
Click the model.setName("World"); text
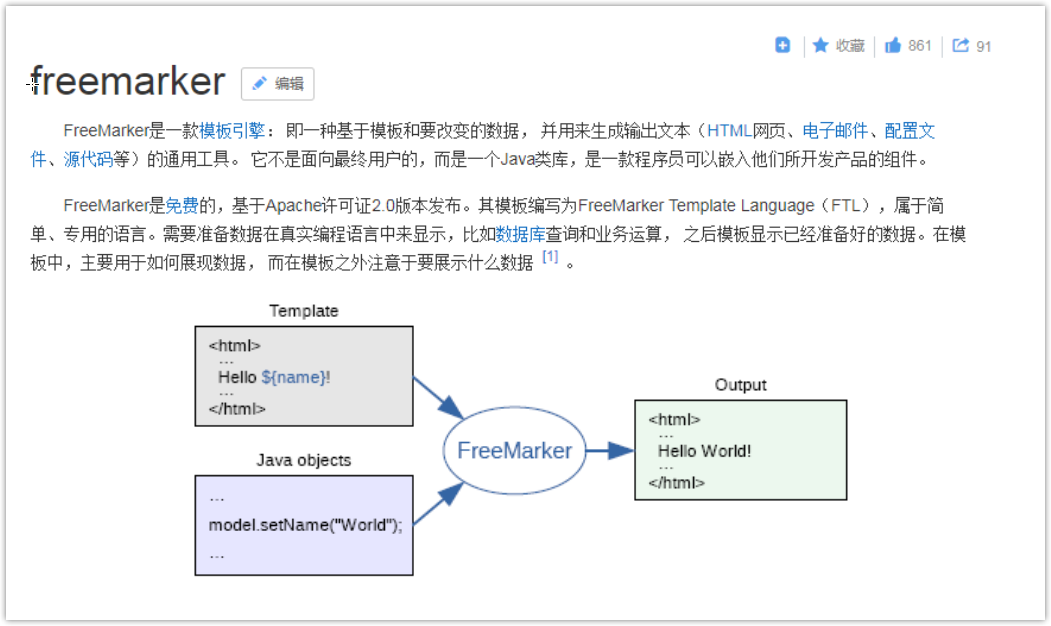tap(306, 525)
